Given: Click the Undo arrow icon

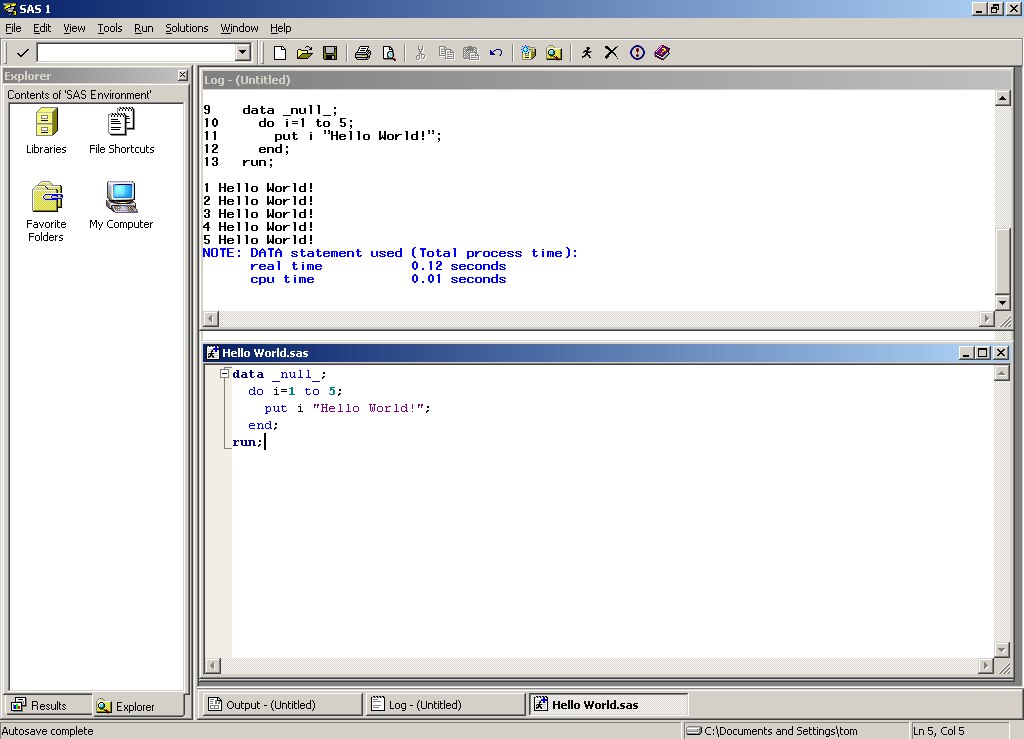Looking at the screenshot, I should point(496,52).
